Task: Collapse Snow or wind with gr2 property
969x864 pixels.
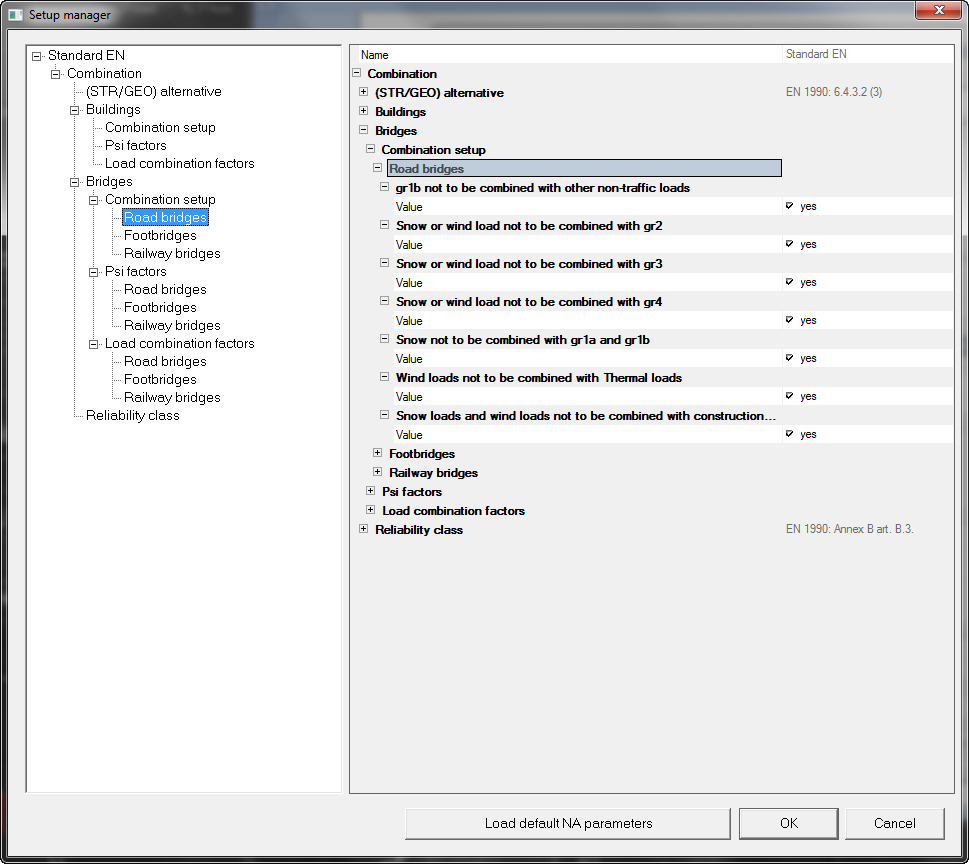Action: click(x=384, y=225)
